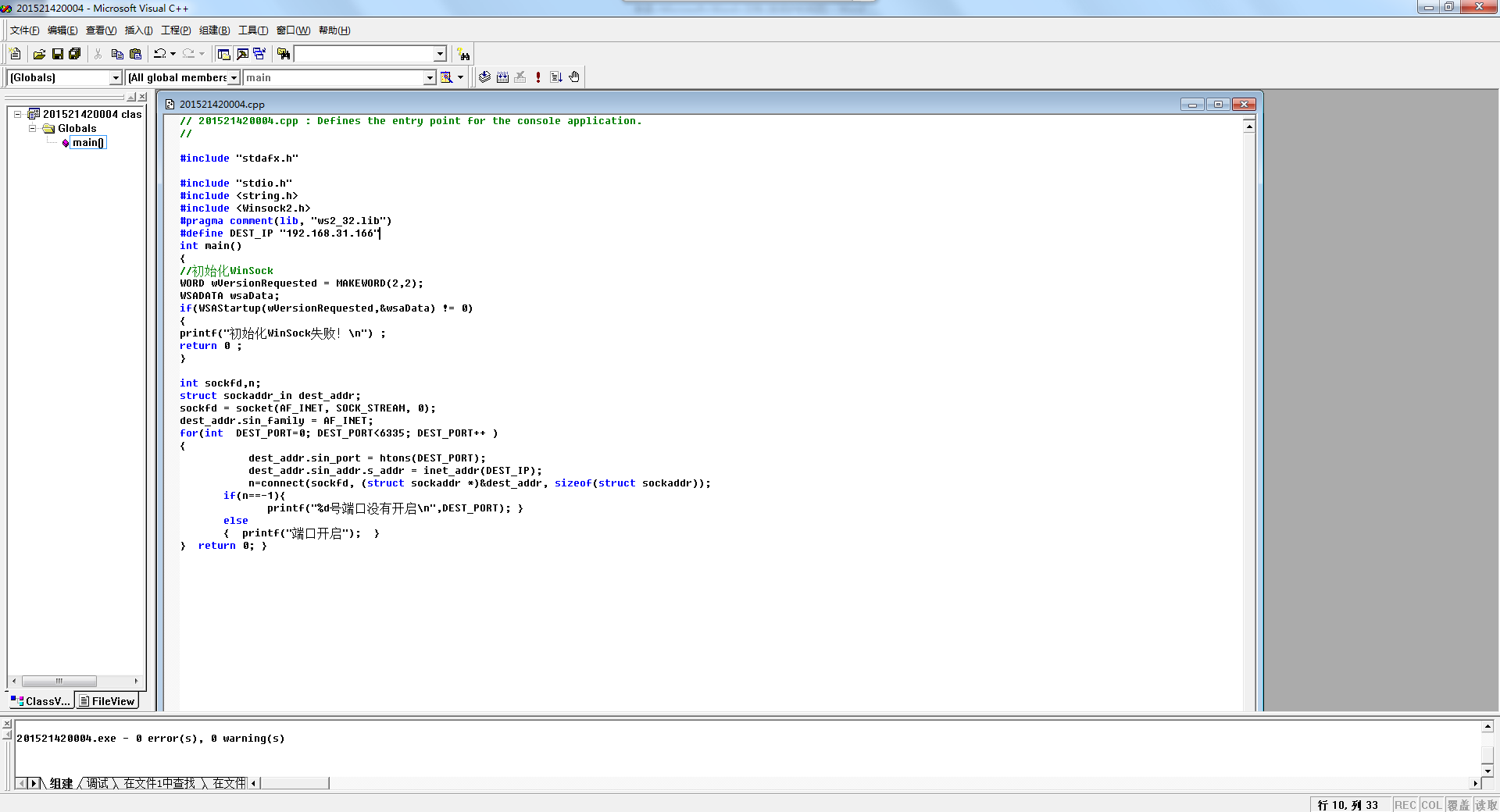Viewport: 1500px width, 812px height.
Task: Toggle the Workspace panel icon
Action: 224,54
